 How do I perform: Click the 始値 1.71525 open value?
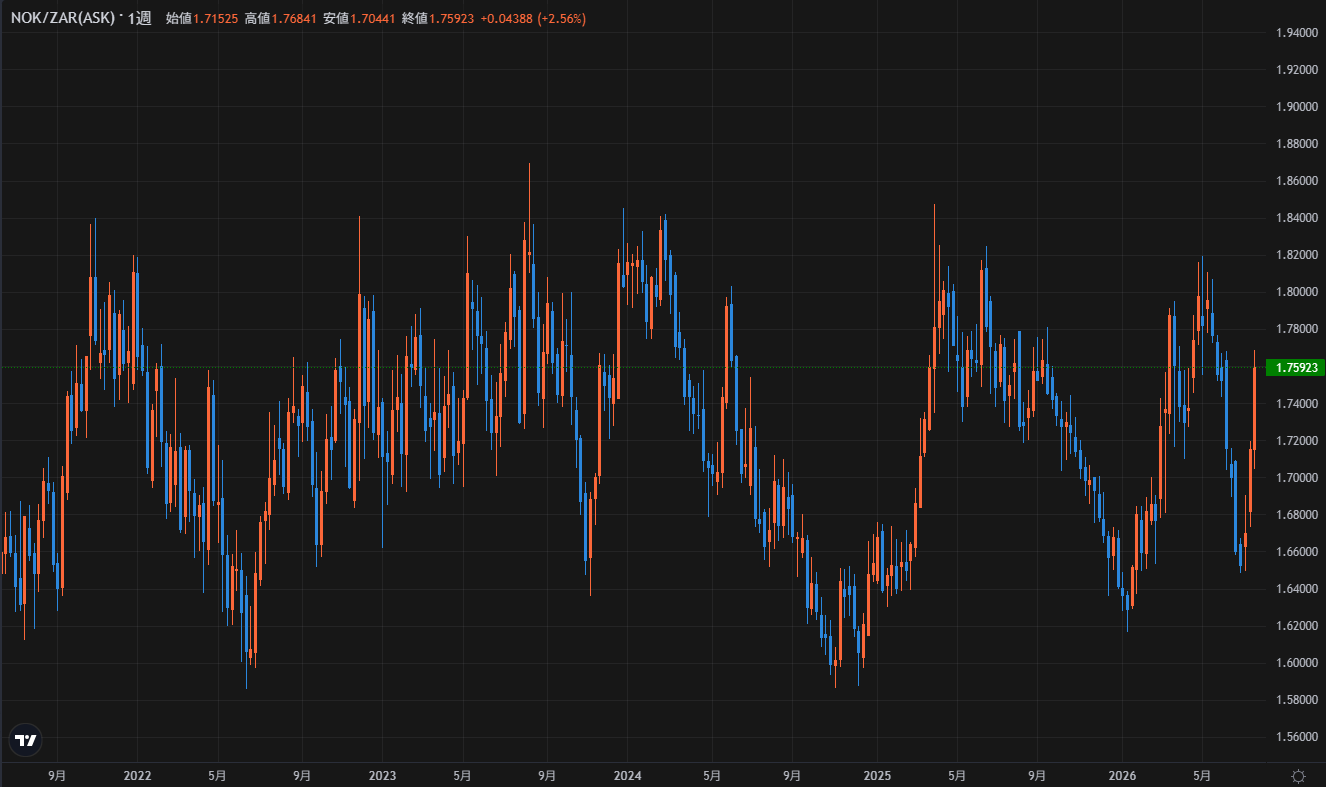[202, 19]
